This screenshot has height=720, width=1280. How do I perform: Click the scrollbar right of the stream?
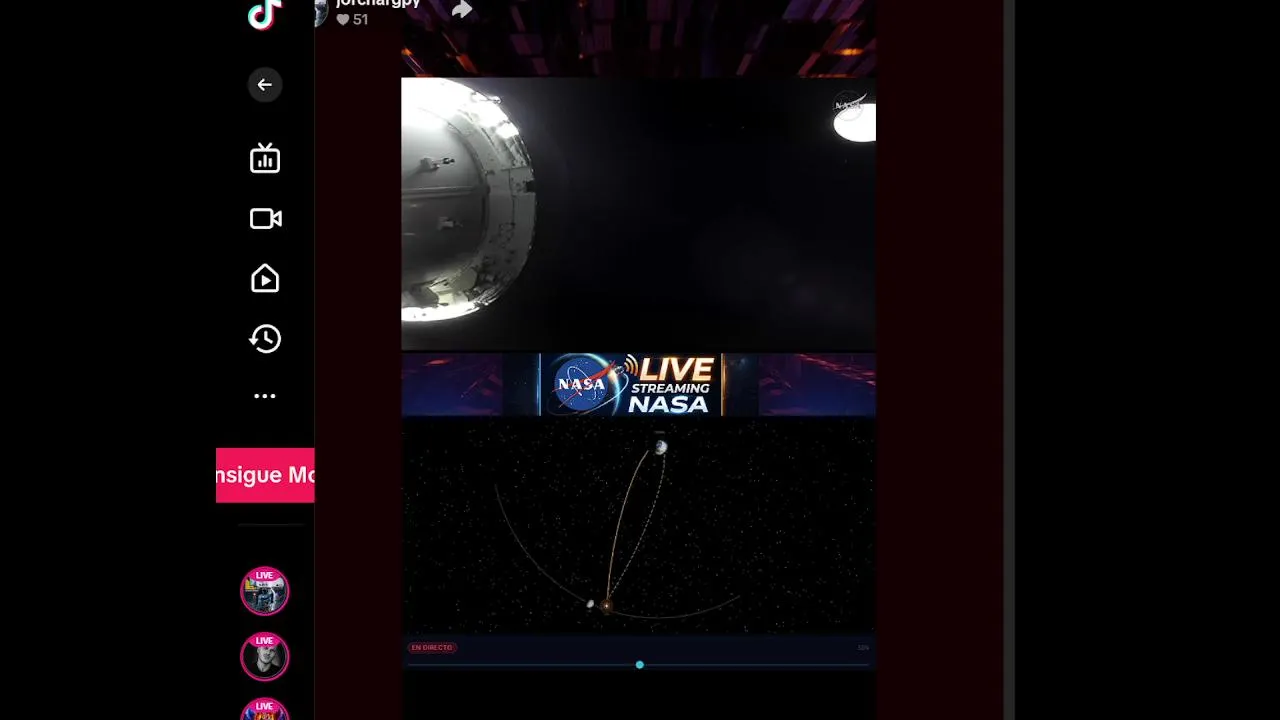point(1009,360)
